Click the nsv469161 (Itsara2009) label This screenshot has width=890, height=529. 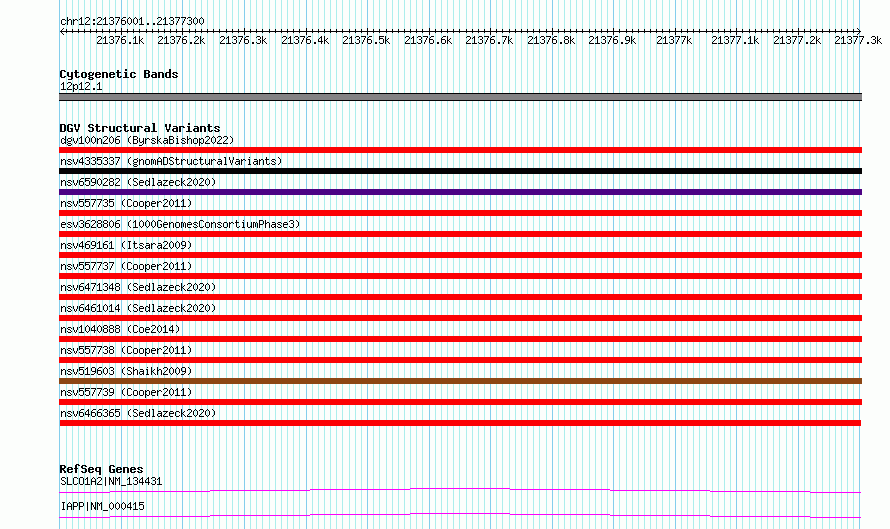coord(126,245)
